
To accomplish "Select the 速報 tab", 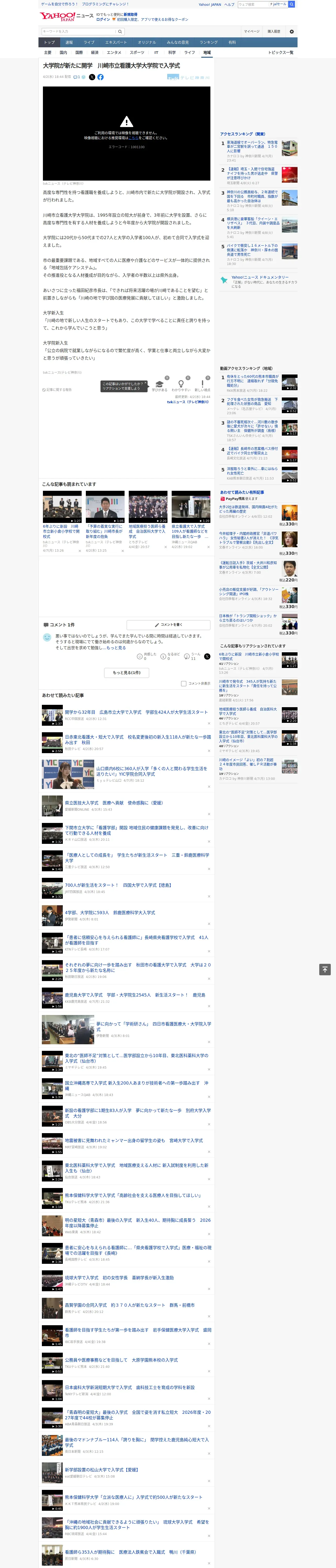I will click(69, 43).
